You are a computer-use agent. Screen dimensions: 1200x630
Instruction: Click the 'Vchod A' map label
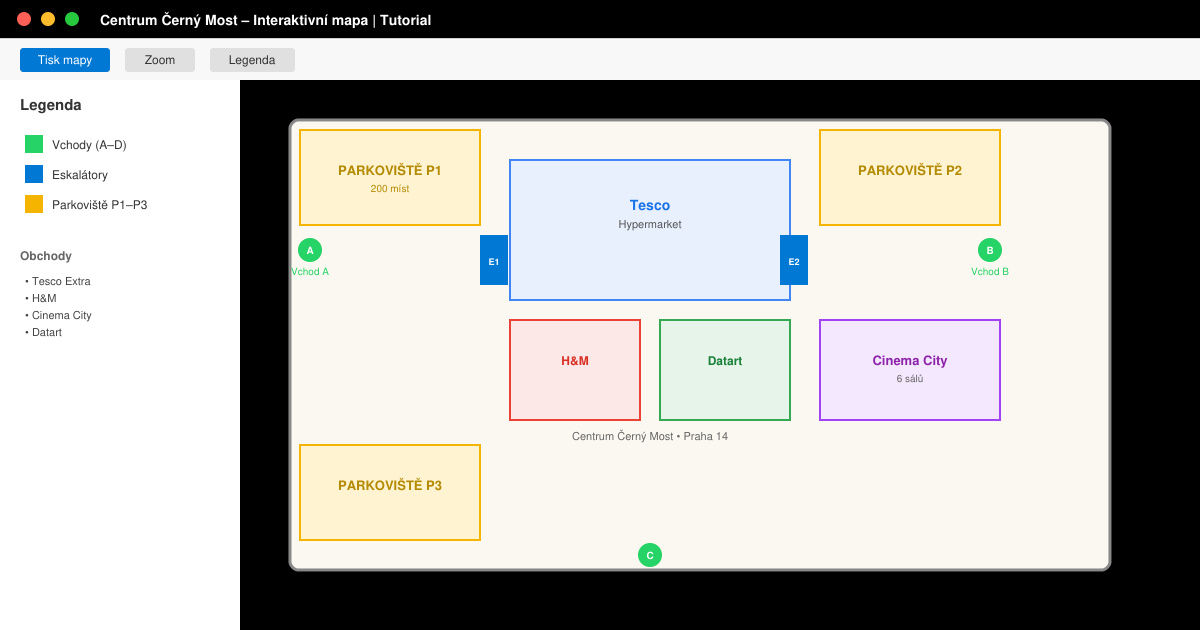tap(310, 271)
